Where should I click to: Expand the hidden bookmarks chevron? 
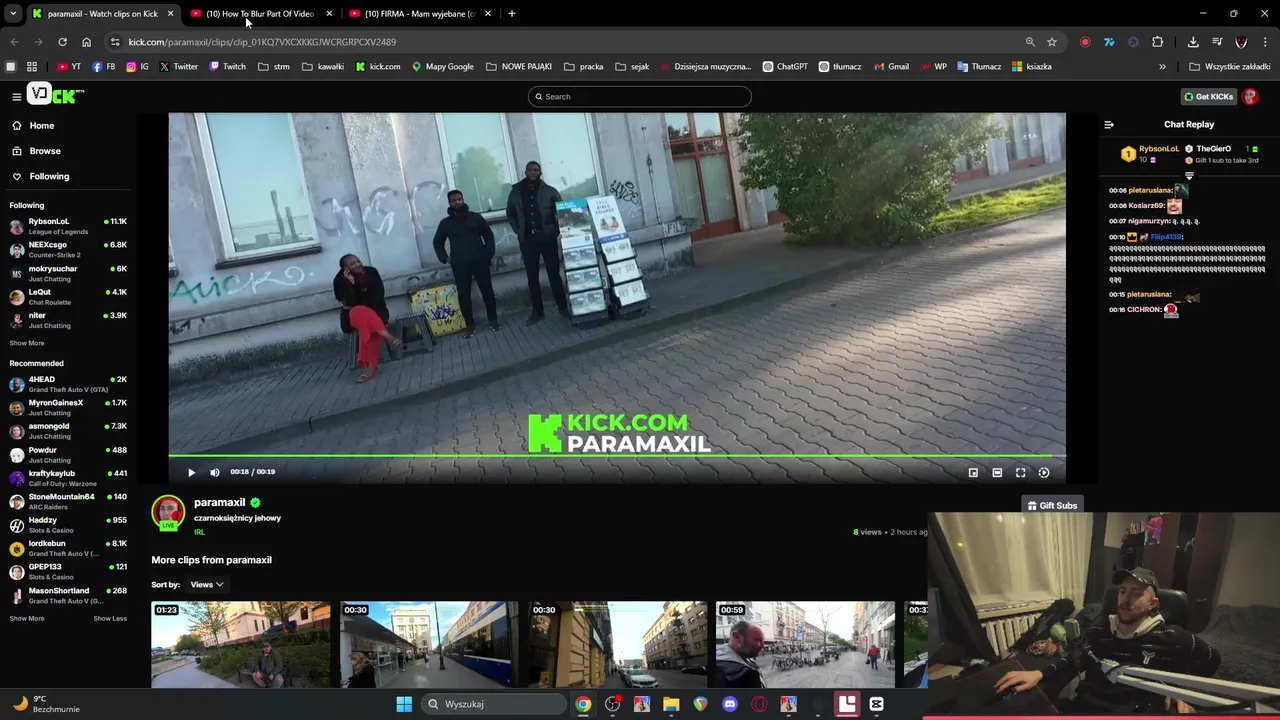pos(1162,67)
